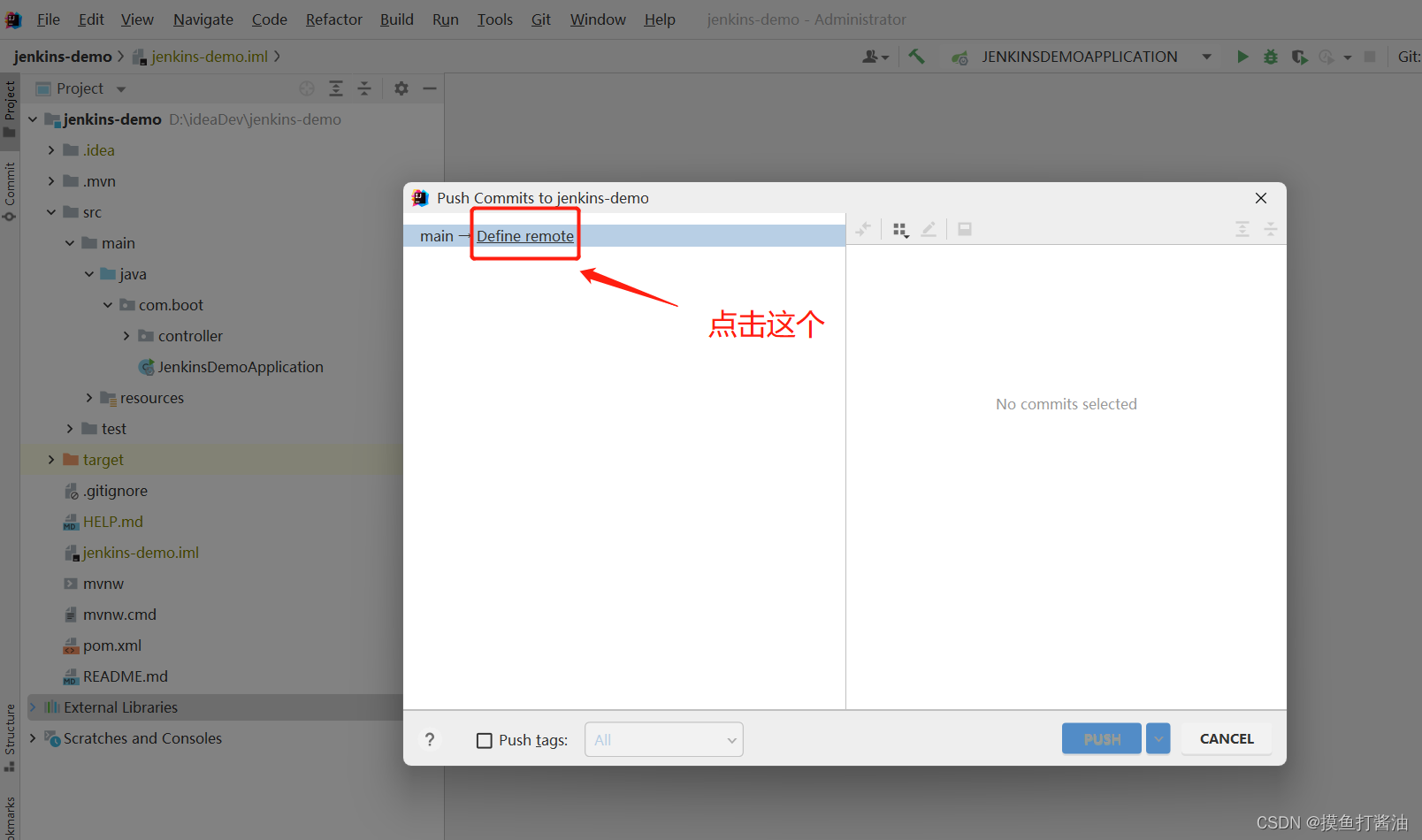This screenshot has height=840, width=1422.
Task: Open the Window menu
Action: tap(598, 19)
